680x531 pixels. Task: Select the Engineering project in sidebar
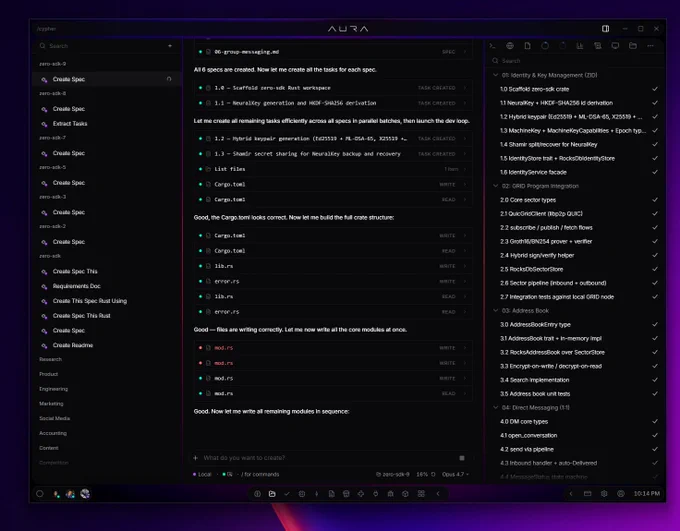53,389
